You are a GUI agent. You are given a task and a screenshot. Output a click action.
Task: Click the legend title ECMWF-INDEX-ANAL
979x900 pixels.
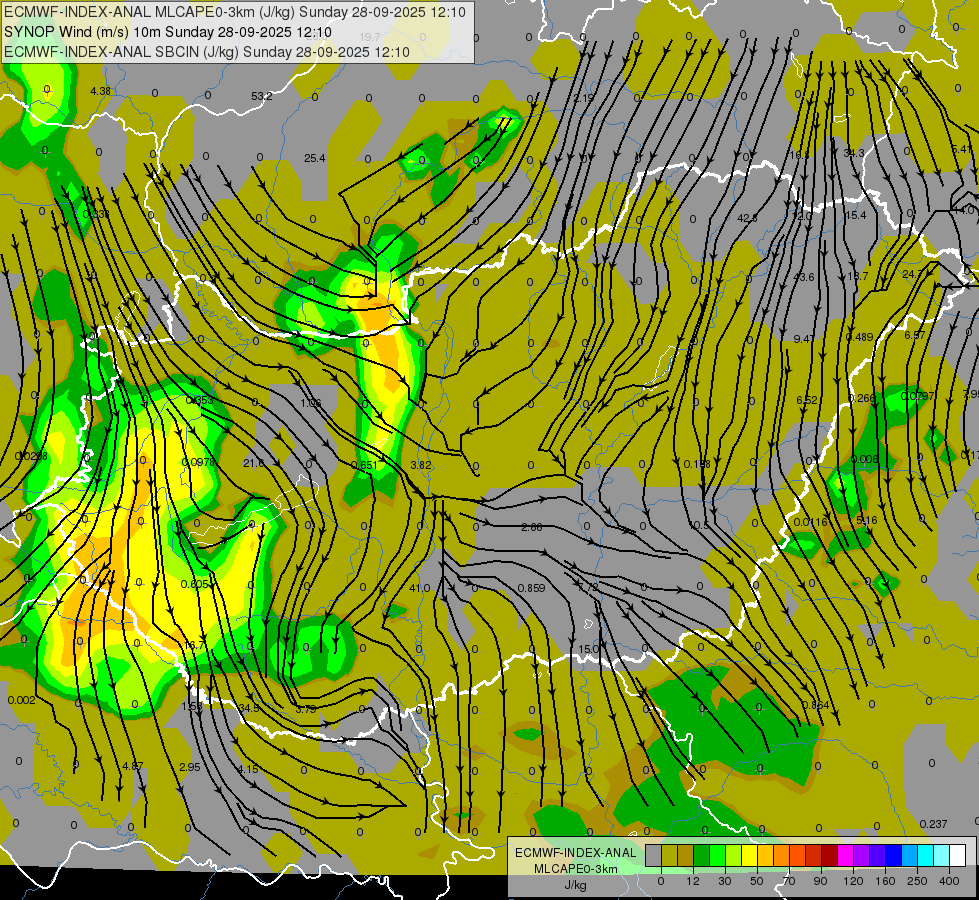pos(576,853)
